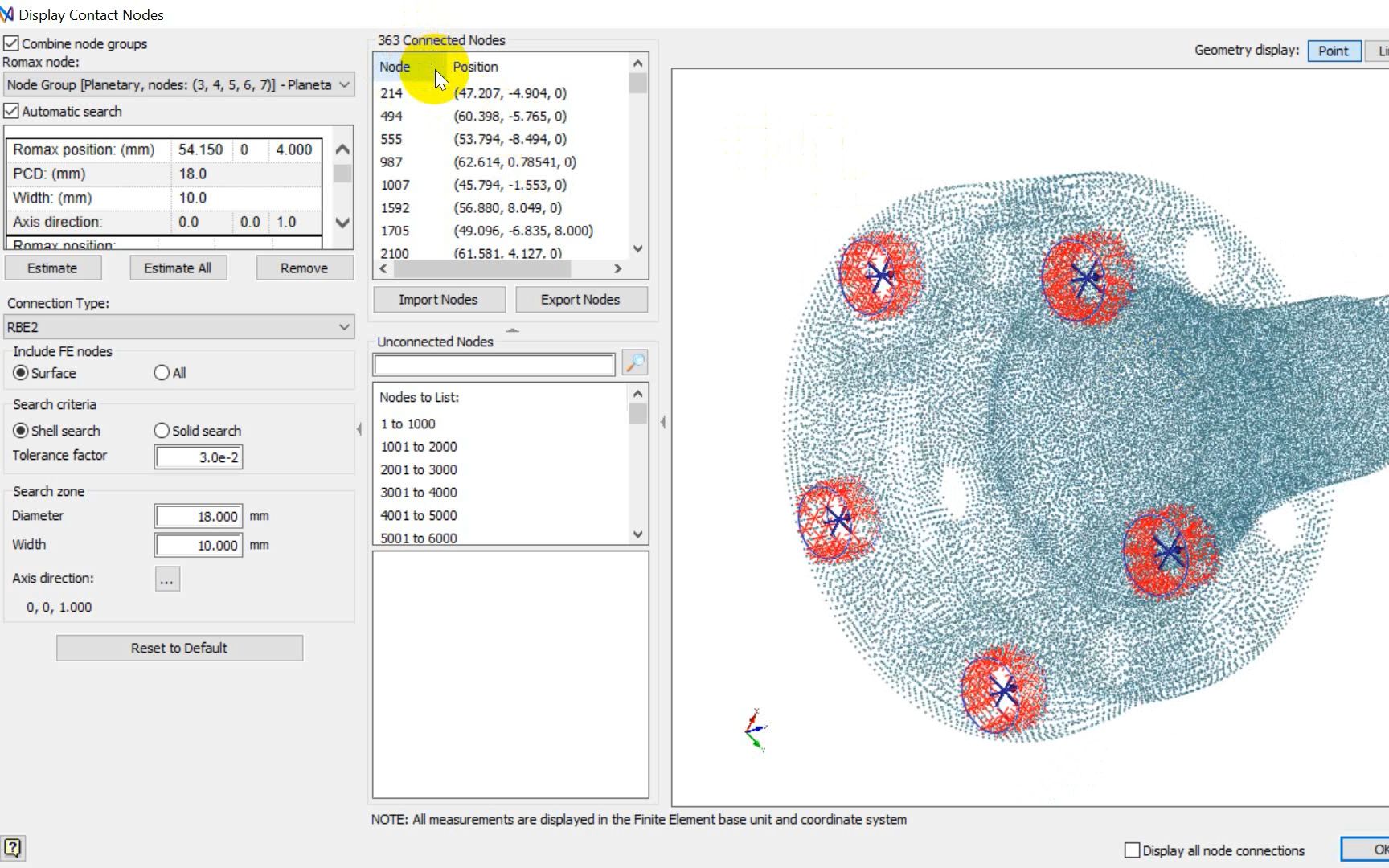Screen dimensions: 1389x868
Task: Collapse the left panel using the splitter arrow
Action: click(359, 430)
